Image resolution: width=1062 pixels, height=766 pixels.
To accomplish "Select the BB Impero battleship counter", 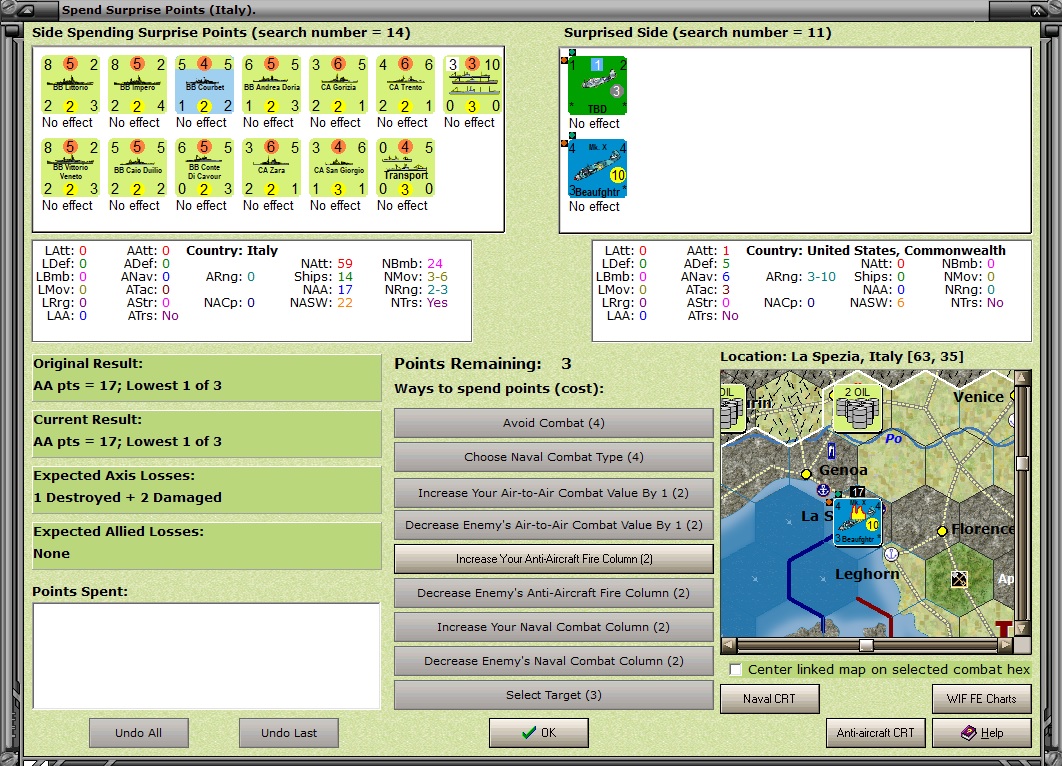I will click(137, 85).
